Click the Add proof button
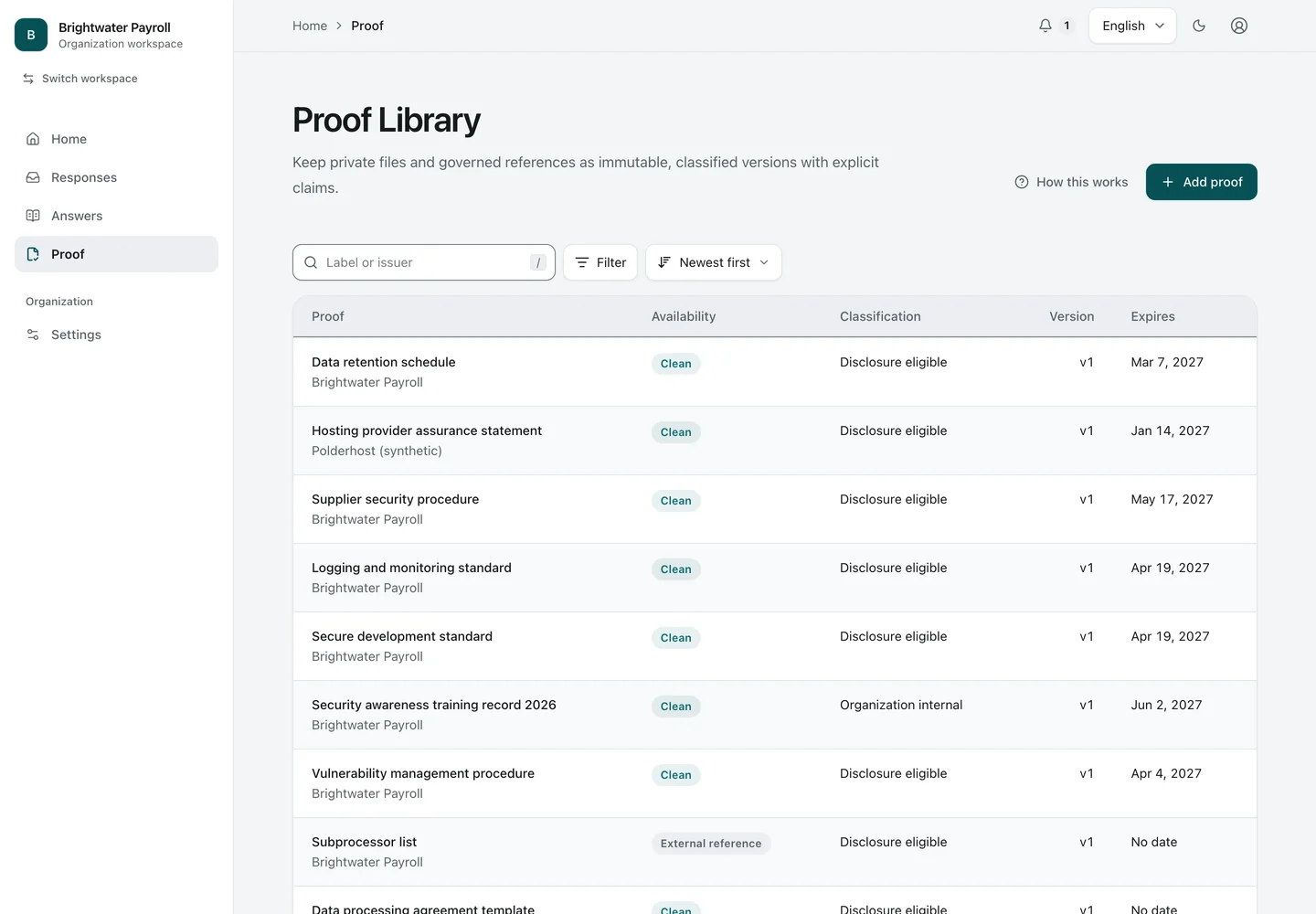Image resolution: width=1316 pixels, height=914 pixels. pos(1202,182)
